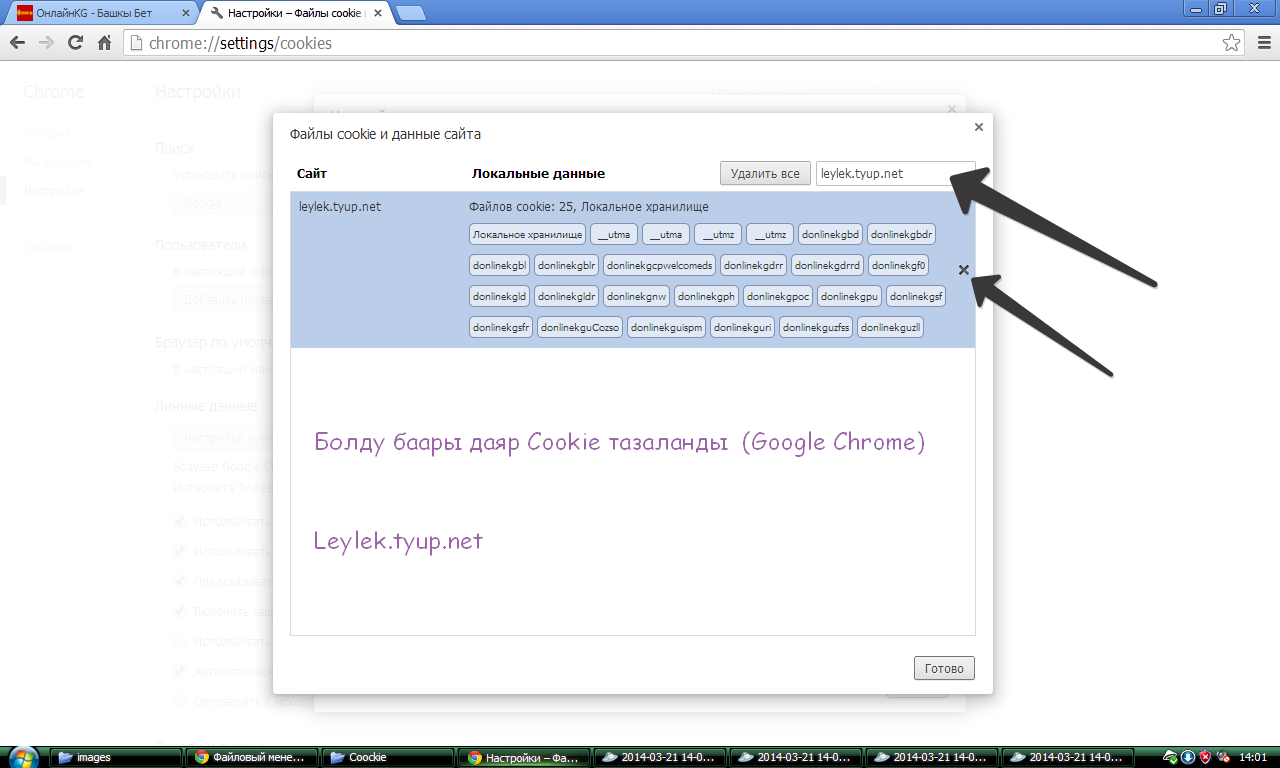Open the donlinekgbdr cookie chip

[901, 235]
